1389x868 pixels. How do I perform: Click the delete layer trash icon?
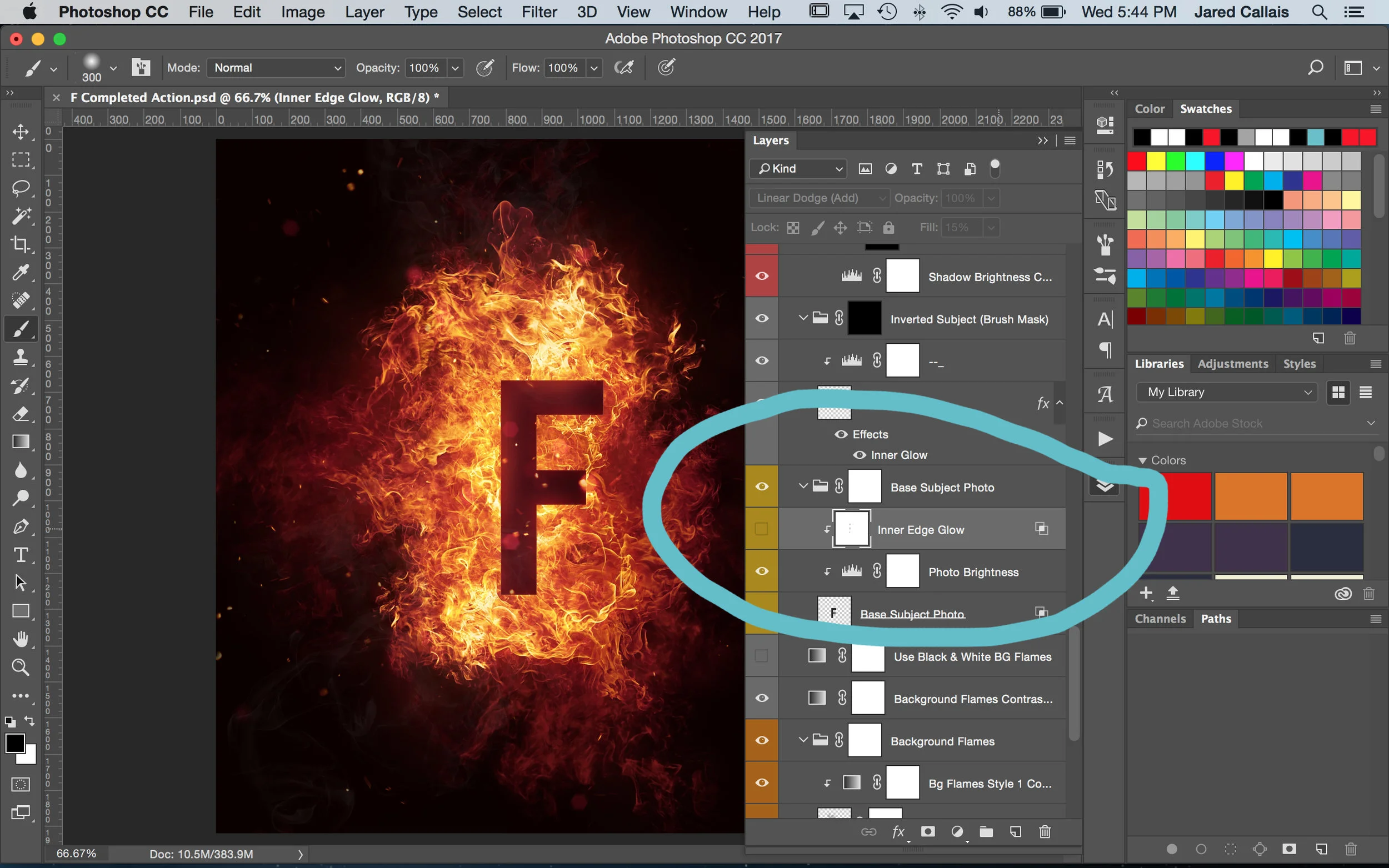1045,832
